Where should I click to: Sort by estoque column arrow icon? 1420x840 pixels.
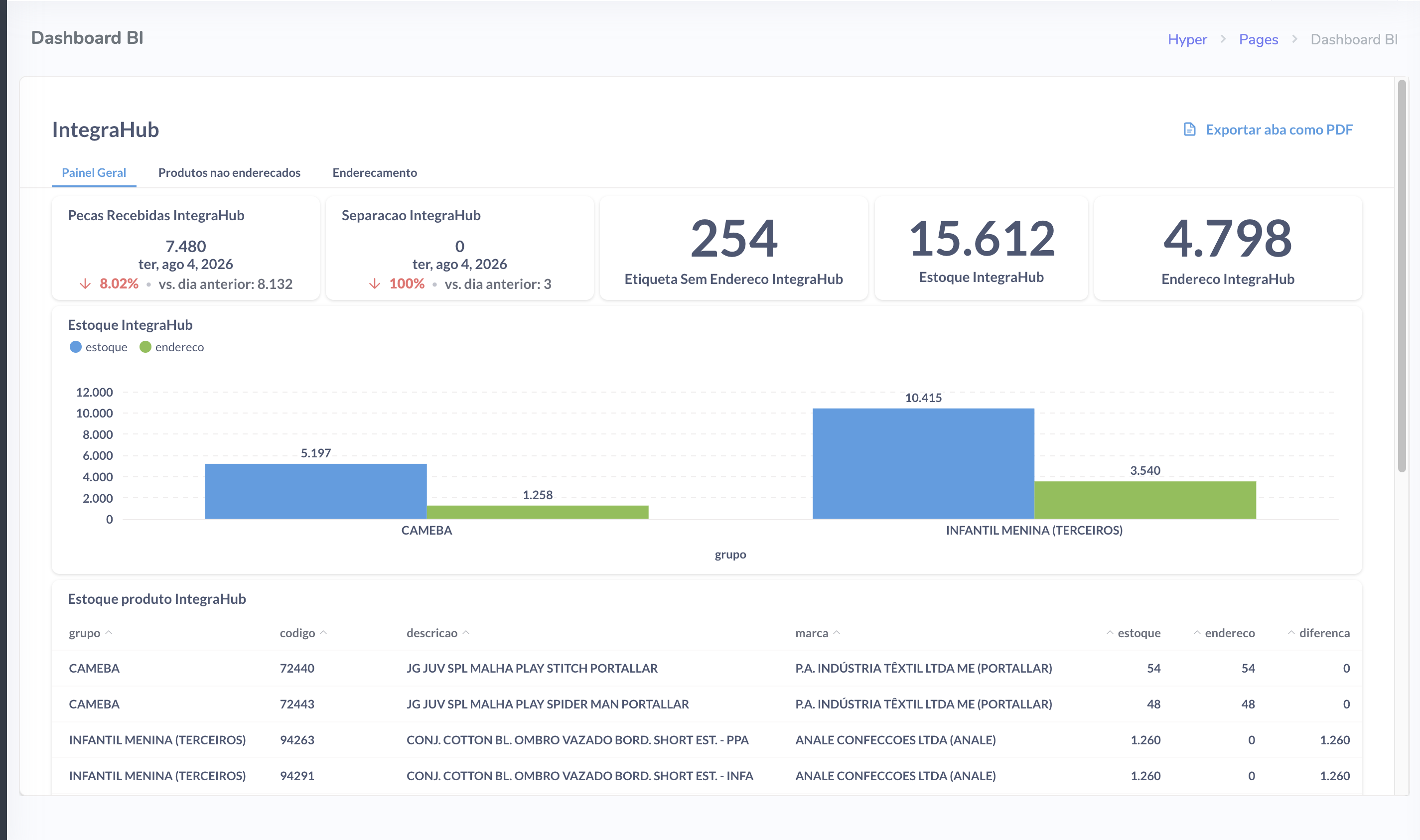[x=1110, y=633]
